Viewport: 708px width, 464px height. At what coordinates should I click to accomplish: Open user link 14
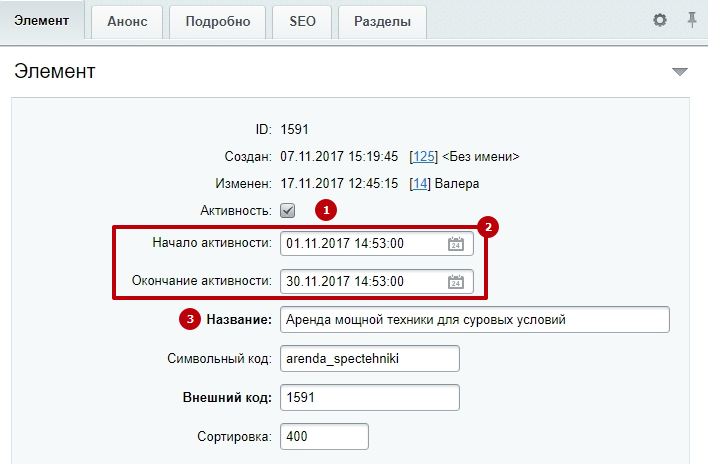[420, 184]
